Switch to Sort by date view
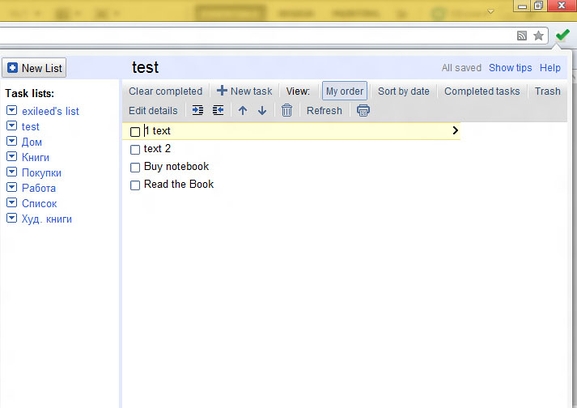Screen dimensions: 577x408 click(x=404, y=91)
